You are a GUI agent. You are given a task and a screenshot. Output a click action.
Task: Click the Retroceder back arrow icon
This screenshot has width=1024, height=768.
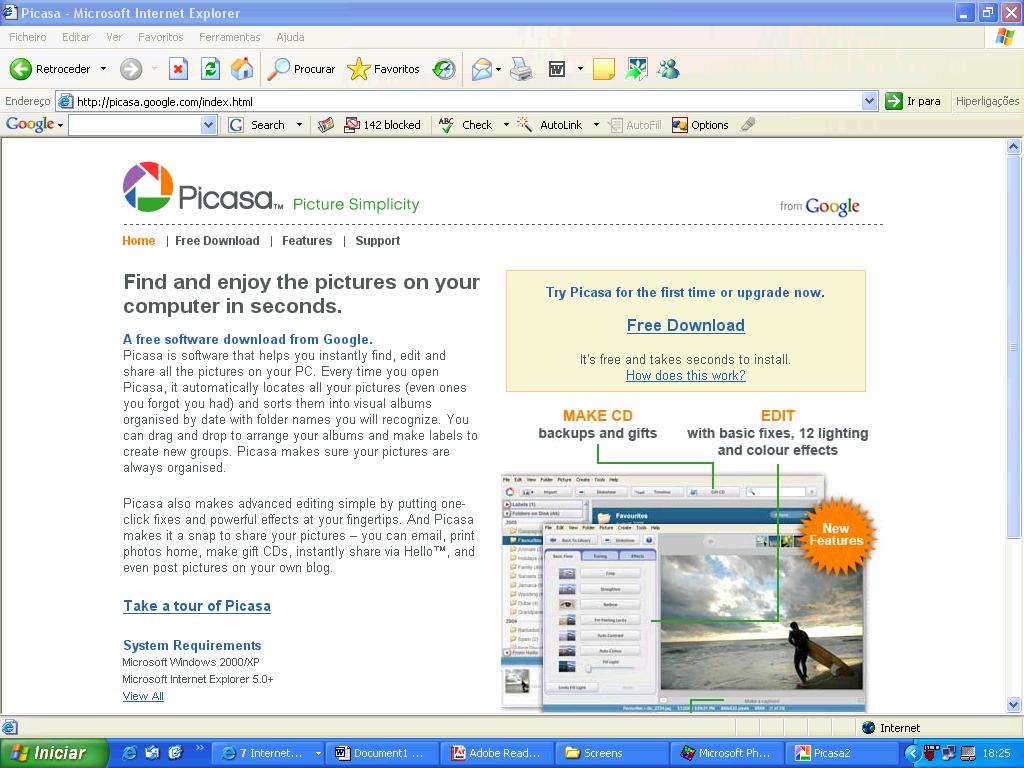click(20, 69)
